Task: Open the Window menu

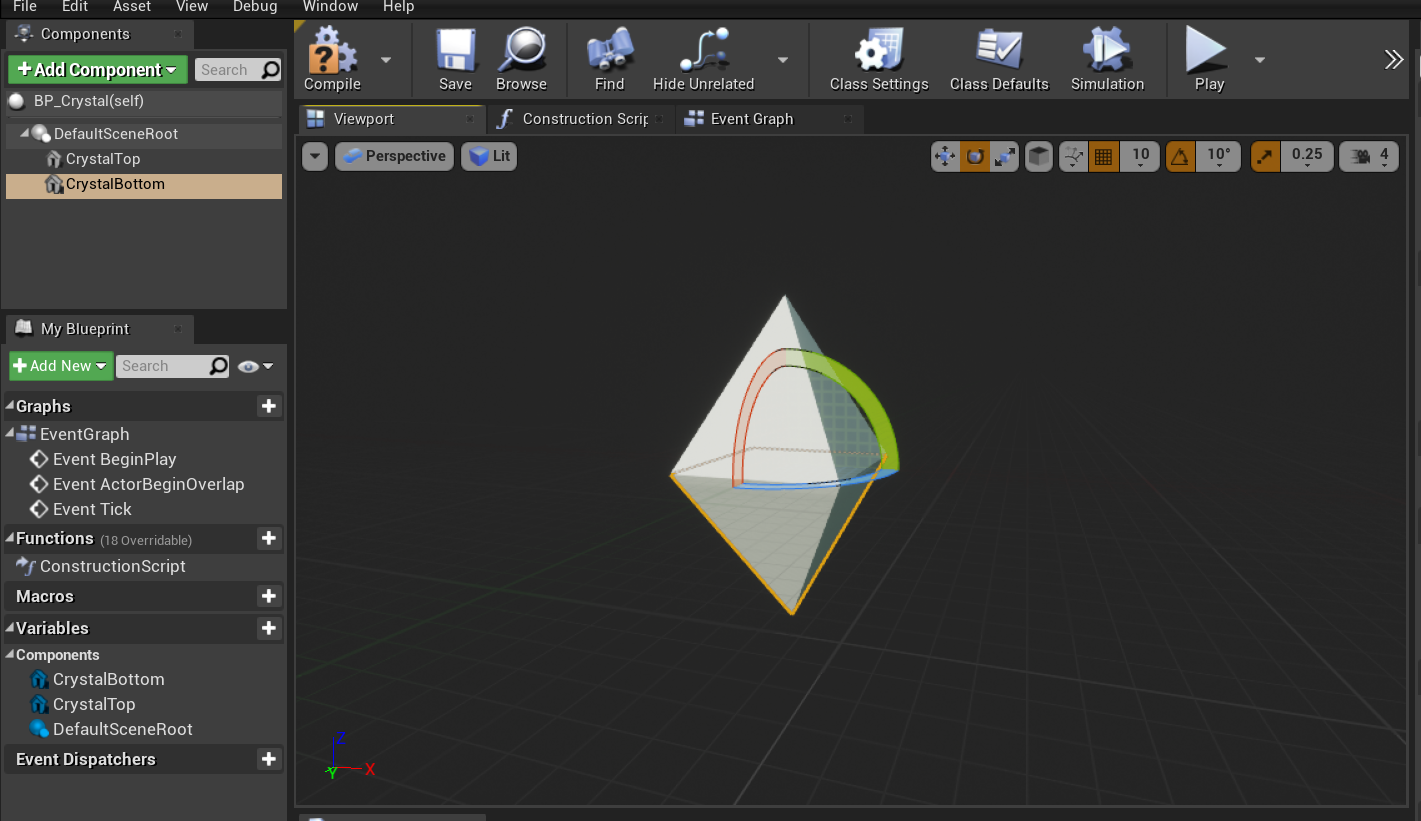Action: (x=330, y=7)
